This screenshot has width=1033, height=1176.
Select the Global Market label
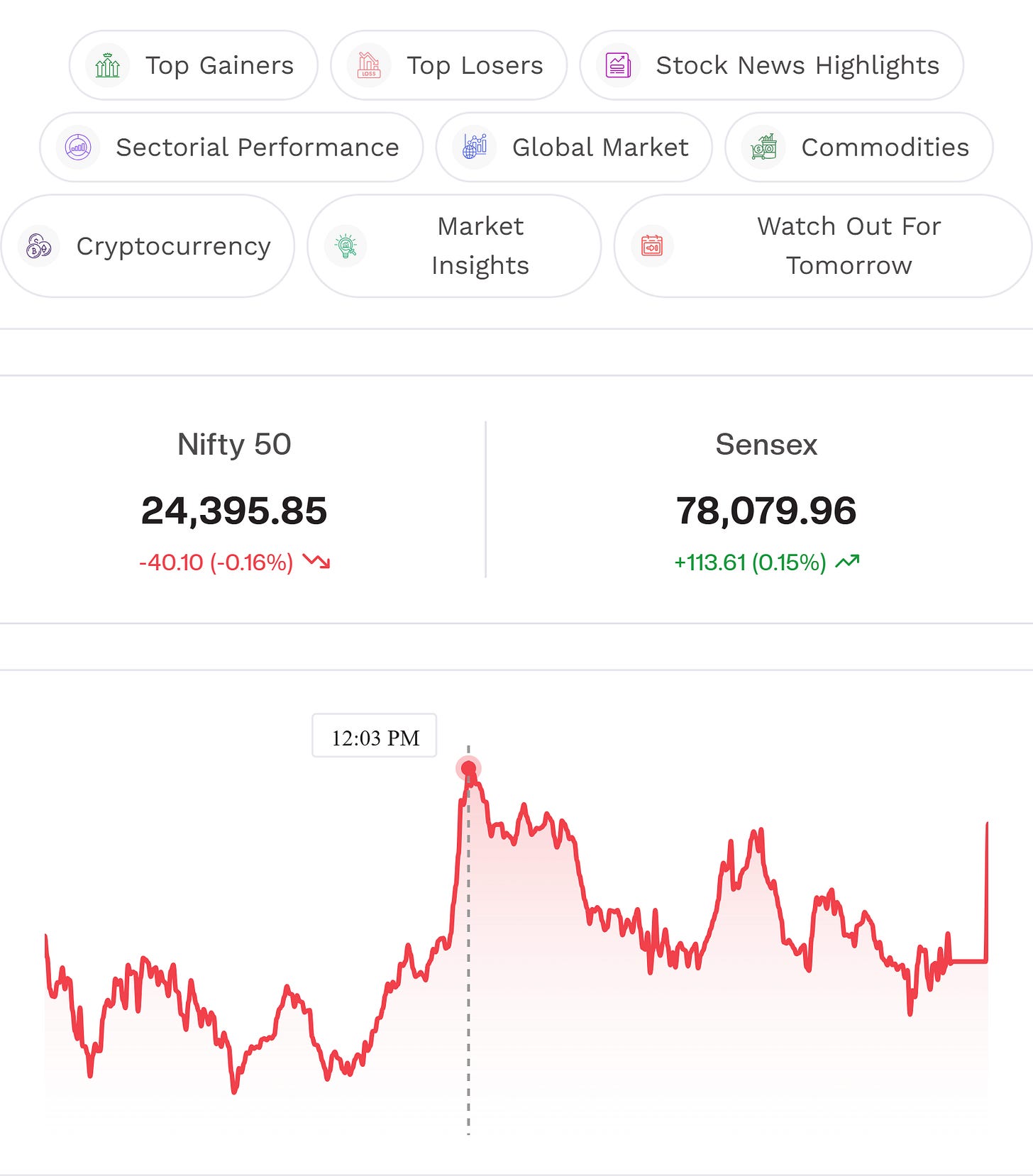click(x=600, y=148)
